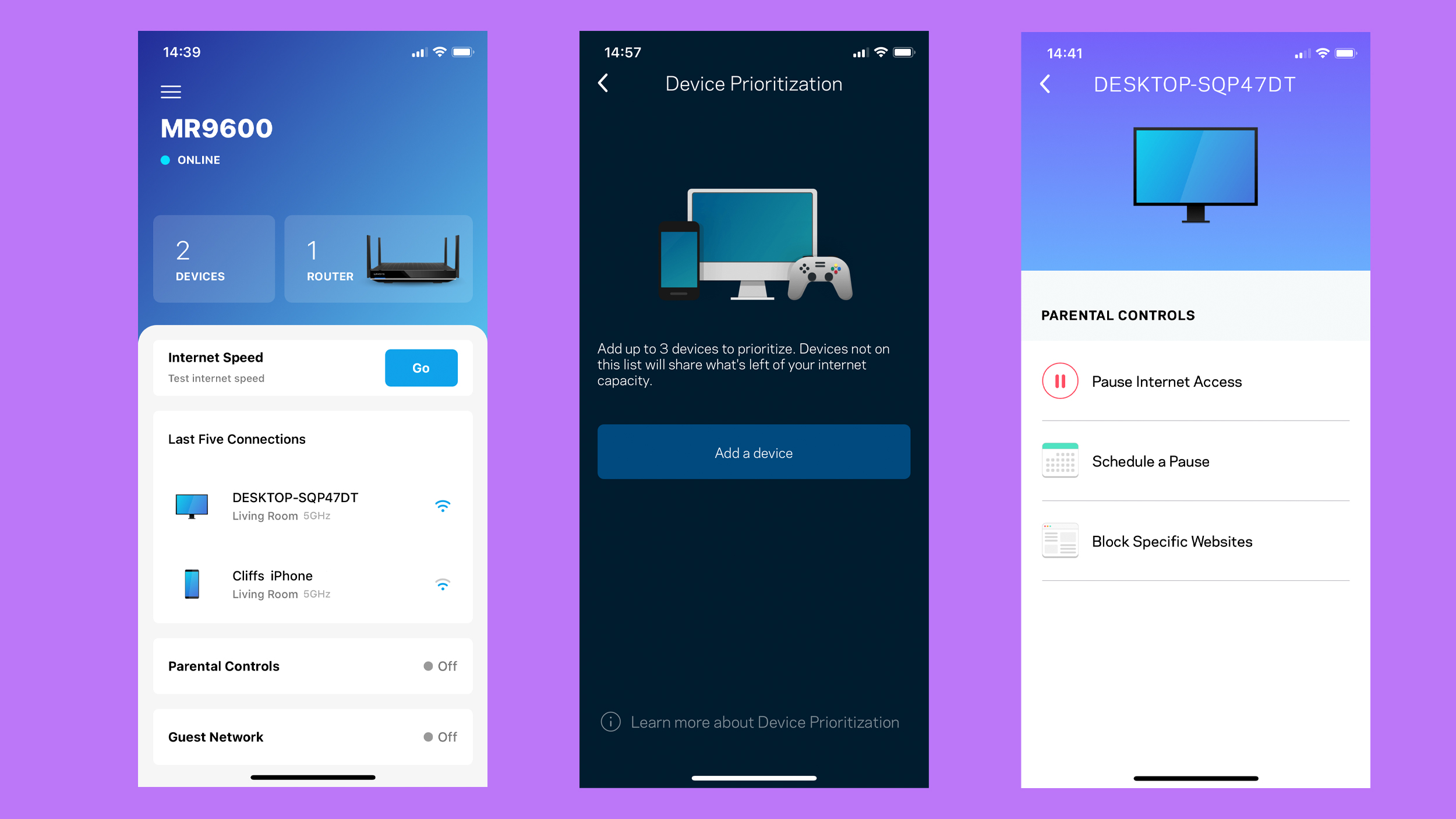
Task: Expand the Last Five Connections section
Action: (x=236, y=438)
